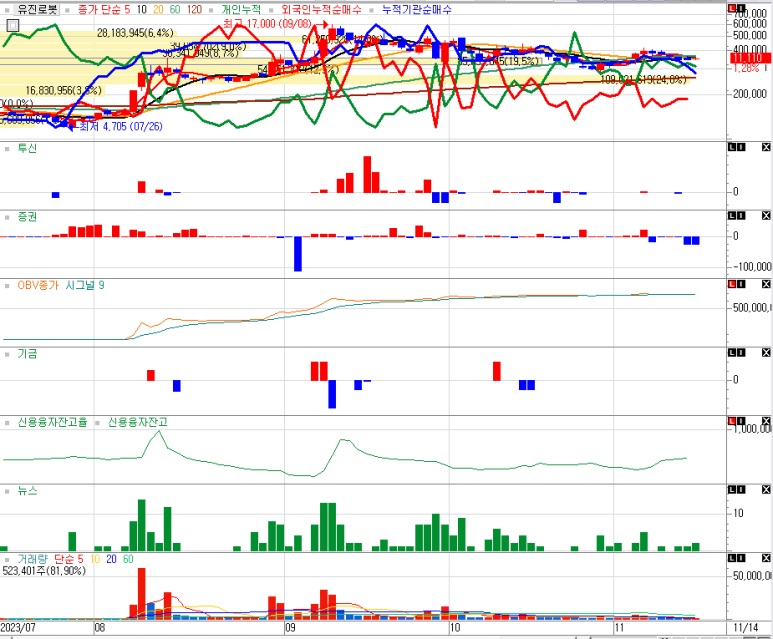Click the L icon in the 증권 panel
The image size is (773, 639).
(x=733, y=216)
